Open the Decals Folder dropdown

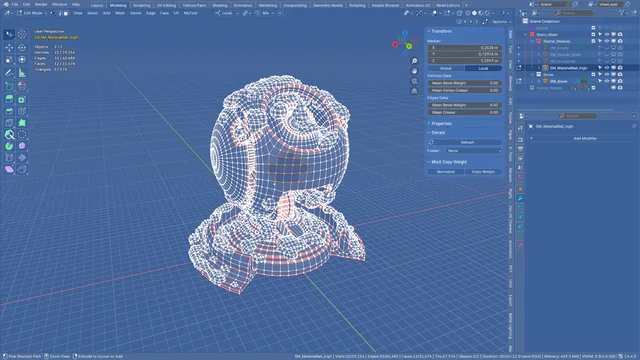[x=474, y=151]
